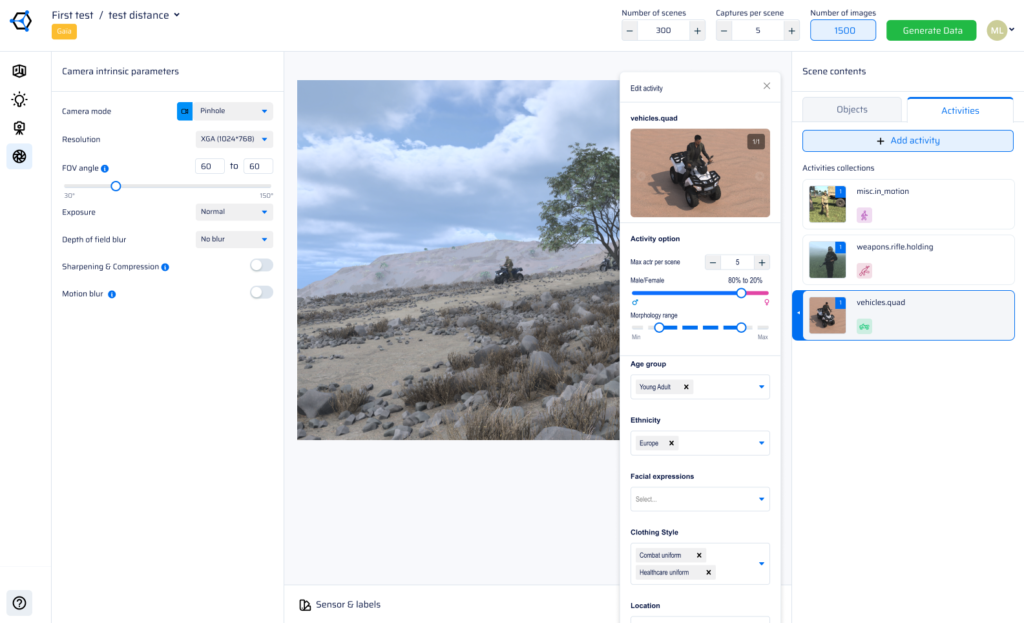
Task: Click the Male/Female ratio slider handle
Action: click(741, 293)
